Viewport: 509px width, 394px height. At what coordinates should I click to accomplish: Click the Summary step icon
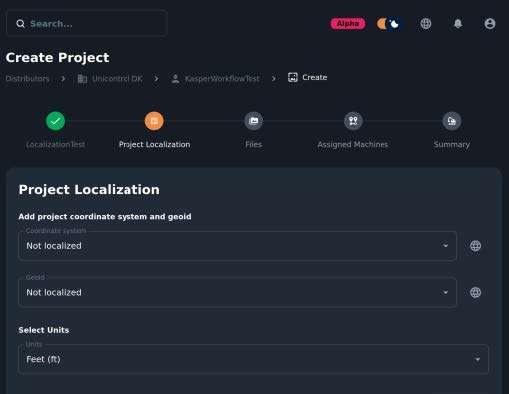point(452,121)
